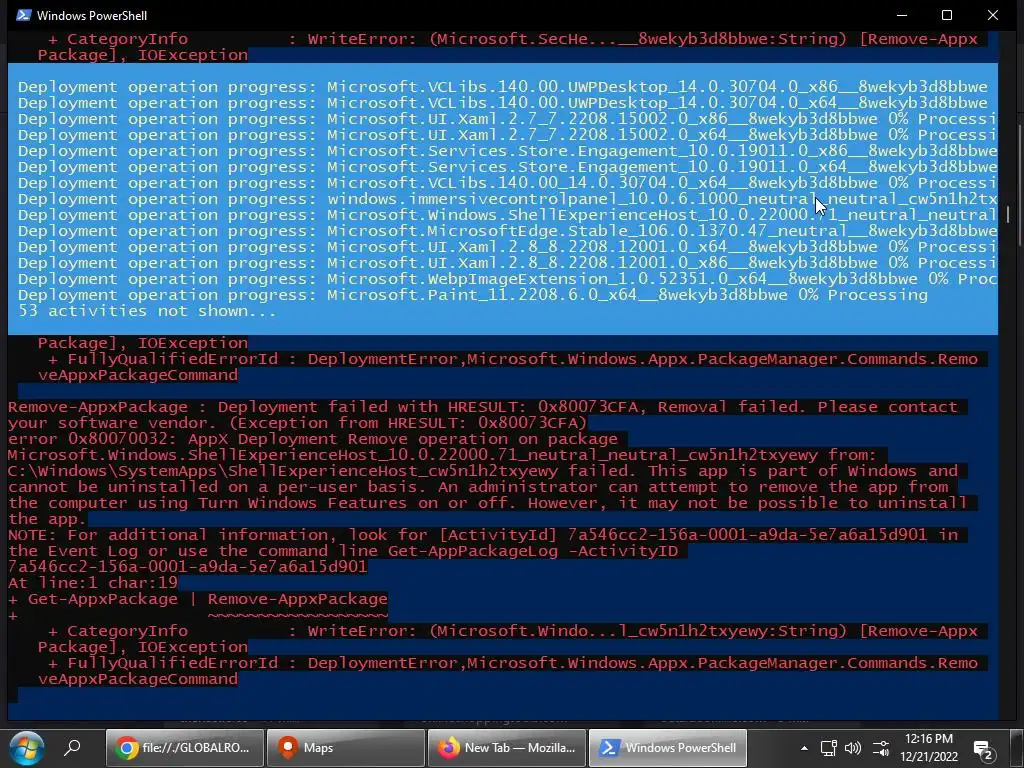Open New Tab — Mozilla Firefox taskbar button
Screen dimensions: 1024x768
(507, 748)
